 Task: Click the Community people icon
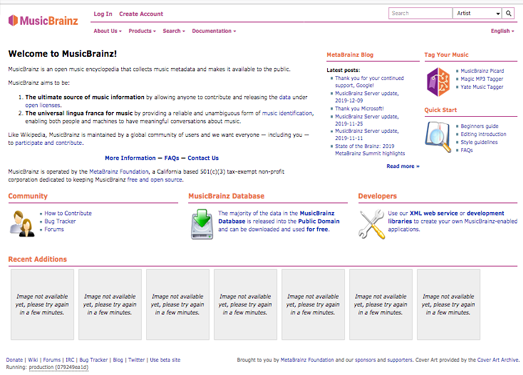pos(22,224)
